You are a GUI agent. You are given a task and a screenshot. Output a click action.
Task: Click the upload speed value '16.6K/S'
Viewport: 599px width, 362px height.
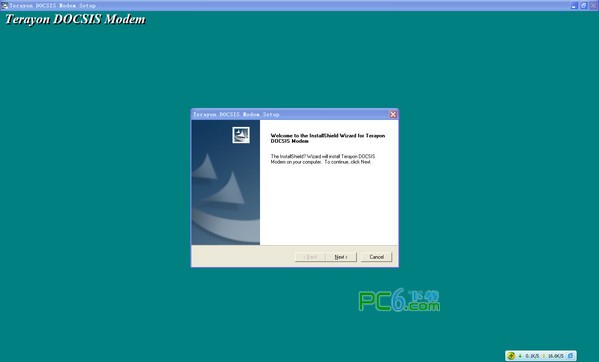[556, 356]
